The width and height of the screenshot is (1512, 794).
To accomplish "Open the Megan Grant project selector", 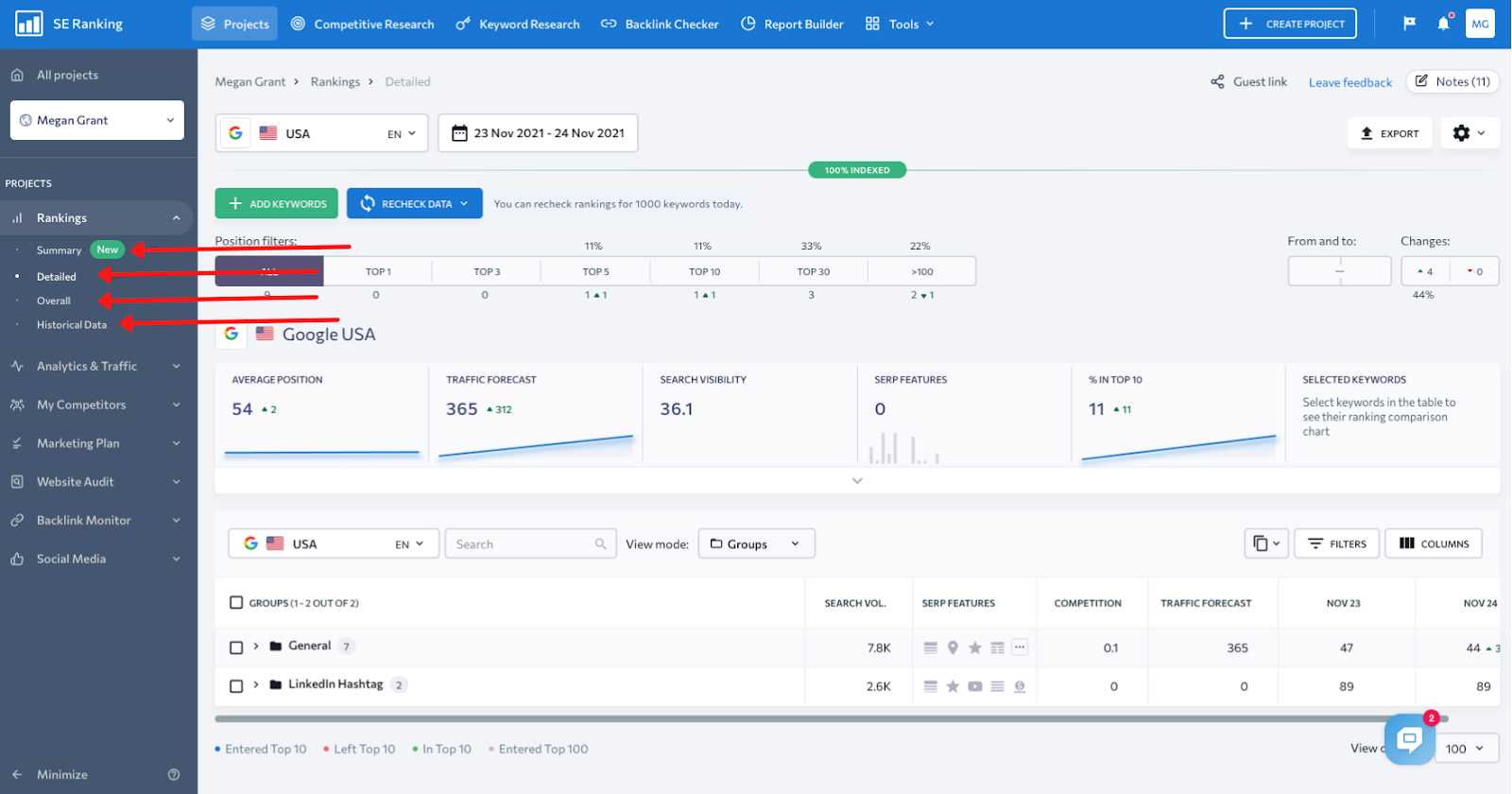I will point(97,120).
